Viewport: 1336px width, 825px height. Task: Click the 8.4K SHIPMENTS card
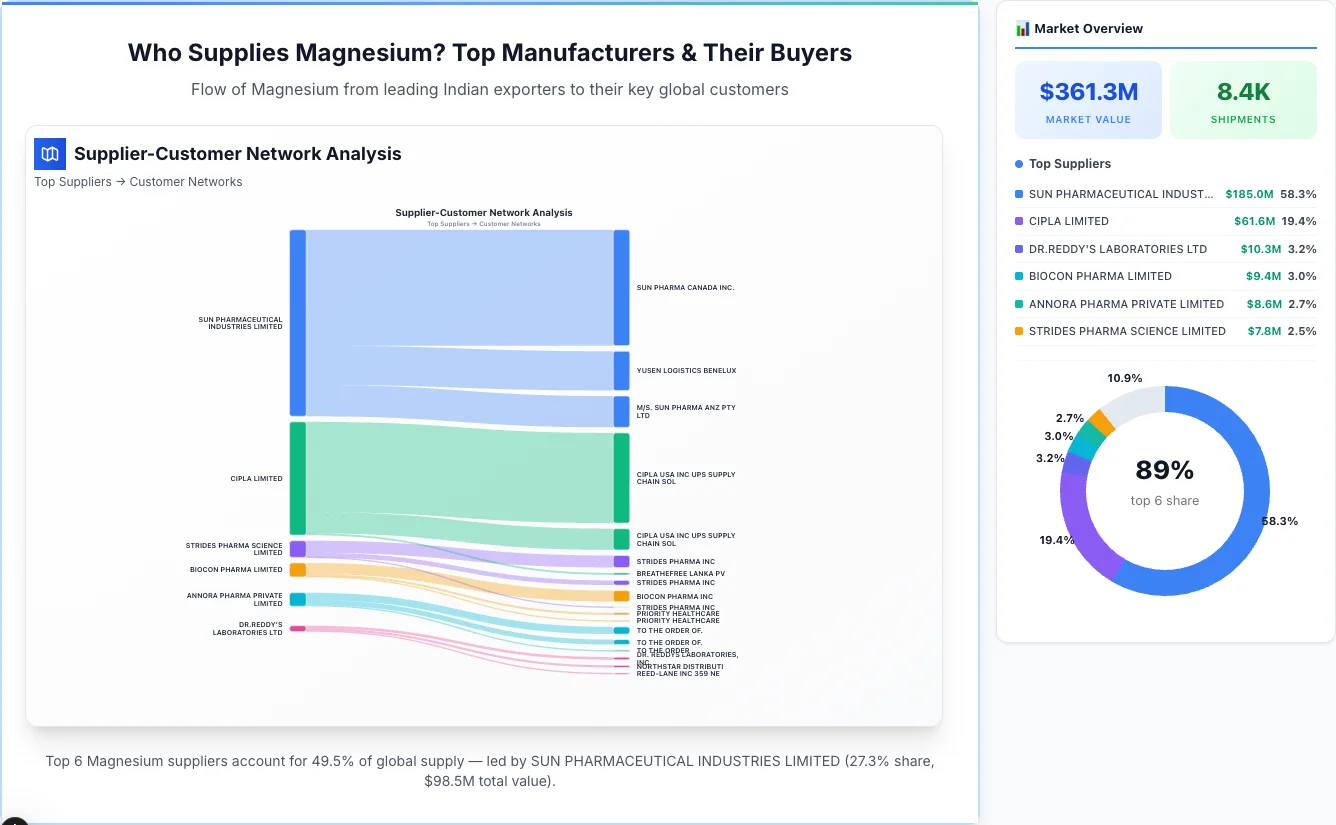1243,99
